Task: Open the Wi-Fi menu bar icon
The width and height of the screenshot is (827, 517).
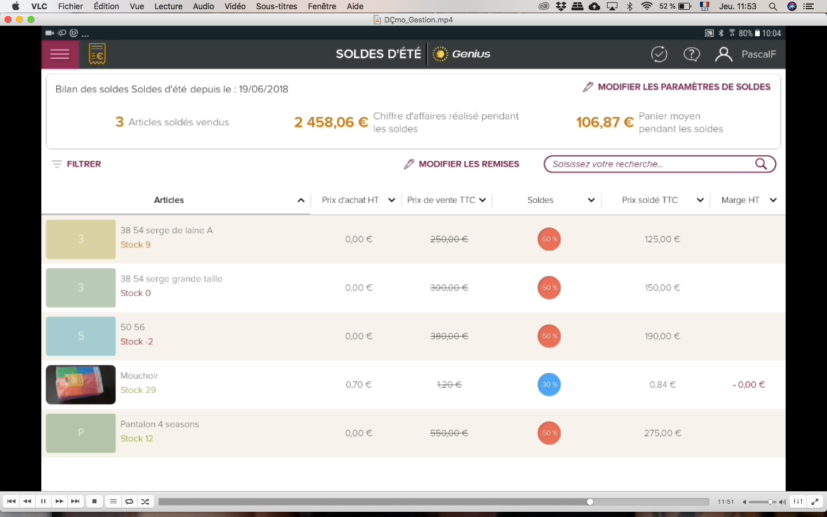Action: (x=647, y=6)
